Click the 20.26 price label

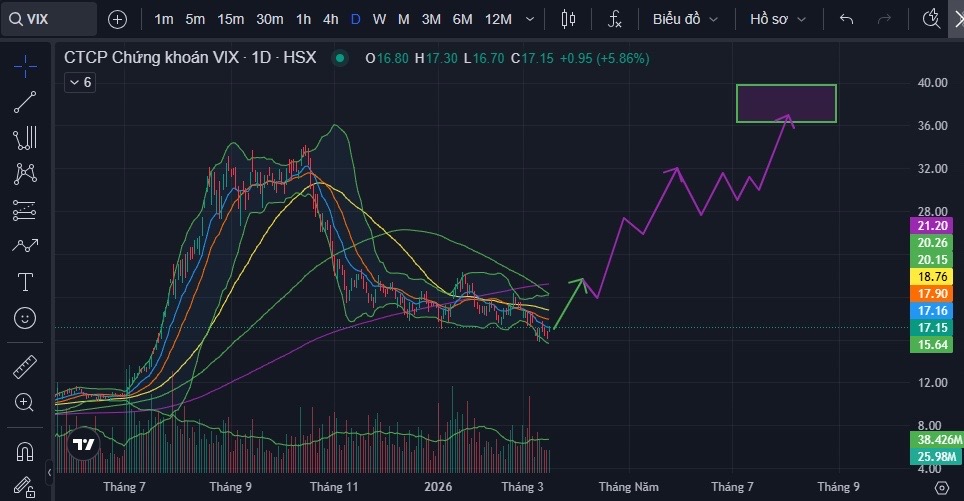[x=931, y=243]
